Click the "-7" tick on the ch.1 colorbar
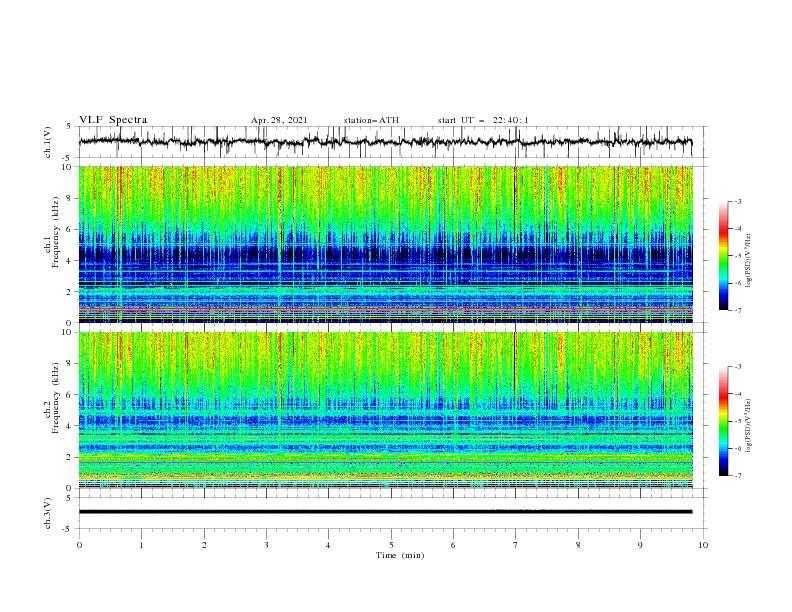The image size is (792, 612). tap(738, 310)
